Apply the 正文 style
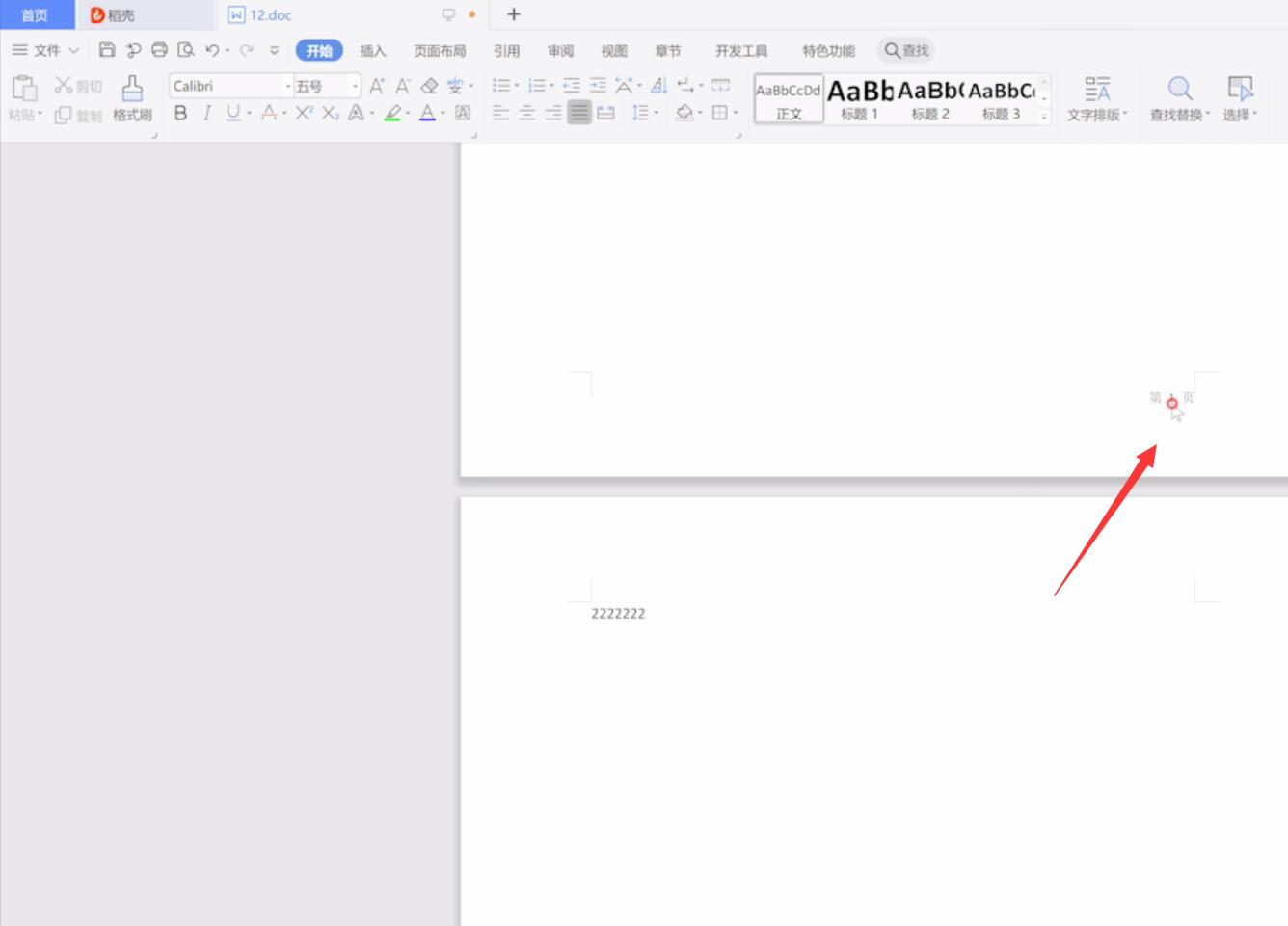1288x926 pixels. tap(789, 99)
